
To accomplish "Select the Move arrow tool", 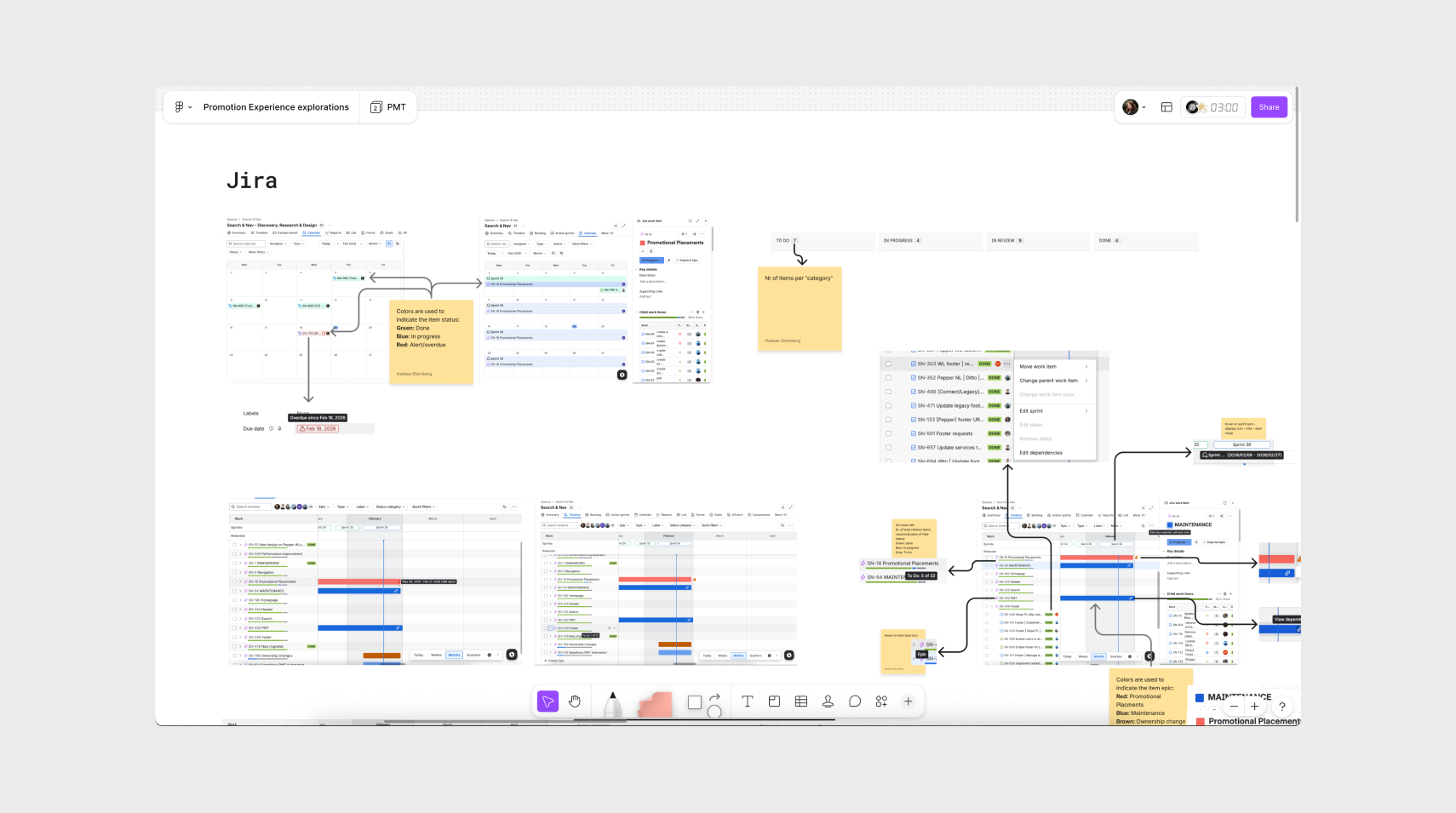I will (547, 701).
